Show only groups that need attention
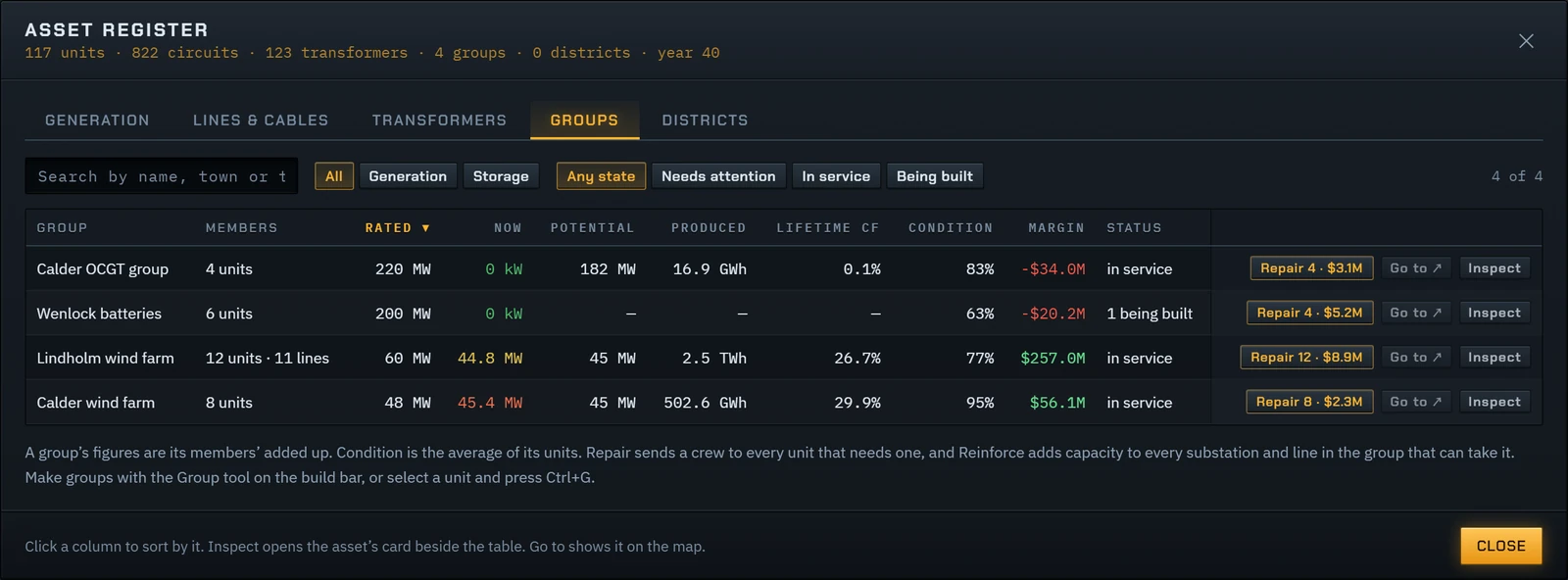Viewport: 1568px width, 580px height. pos(718,176)
